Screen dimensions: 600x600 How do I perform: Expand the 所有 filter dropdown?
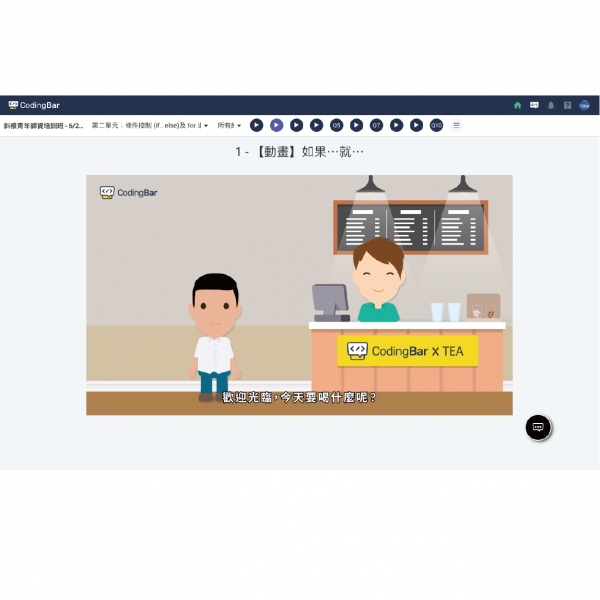coord(229,126)
